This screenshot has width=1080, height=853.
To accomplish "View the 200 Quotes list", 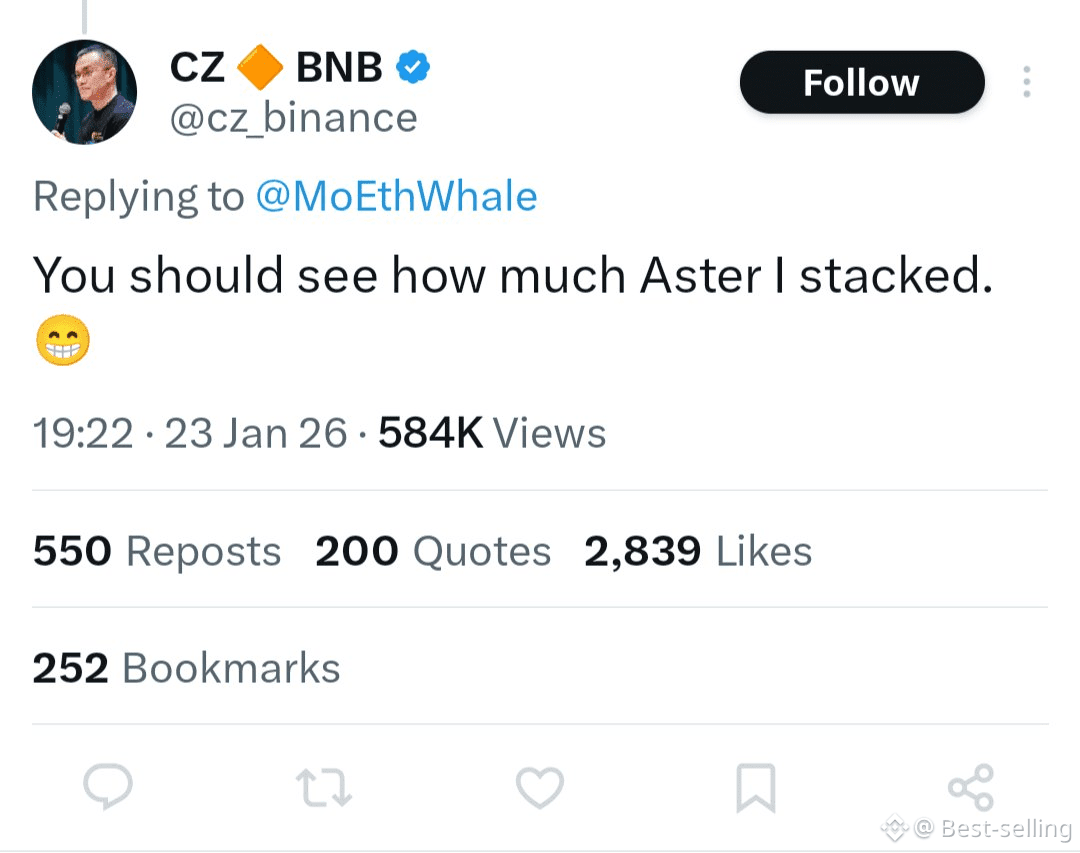I will [433, 551].
